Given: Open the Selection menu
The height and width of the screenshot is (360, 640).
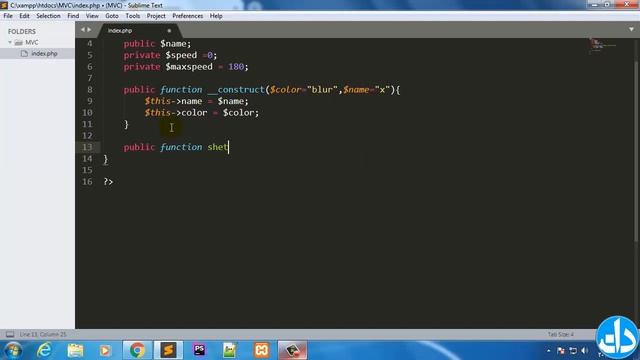Looking at the screenshot, I should coord(48,16).
